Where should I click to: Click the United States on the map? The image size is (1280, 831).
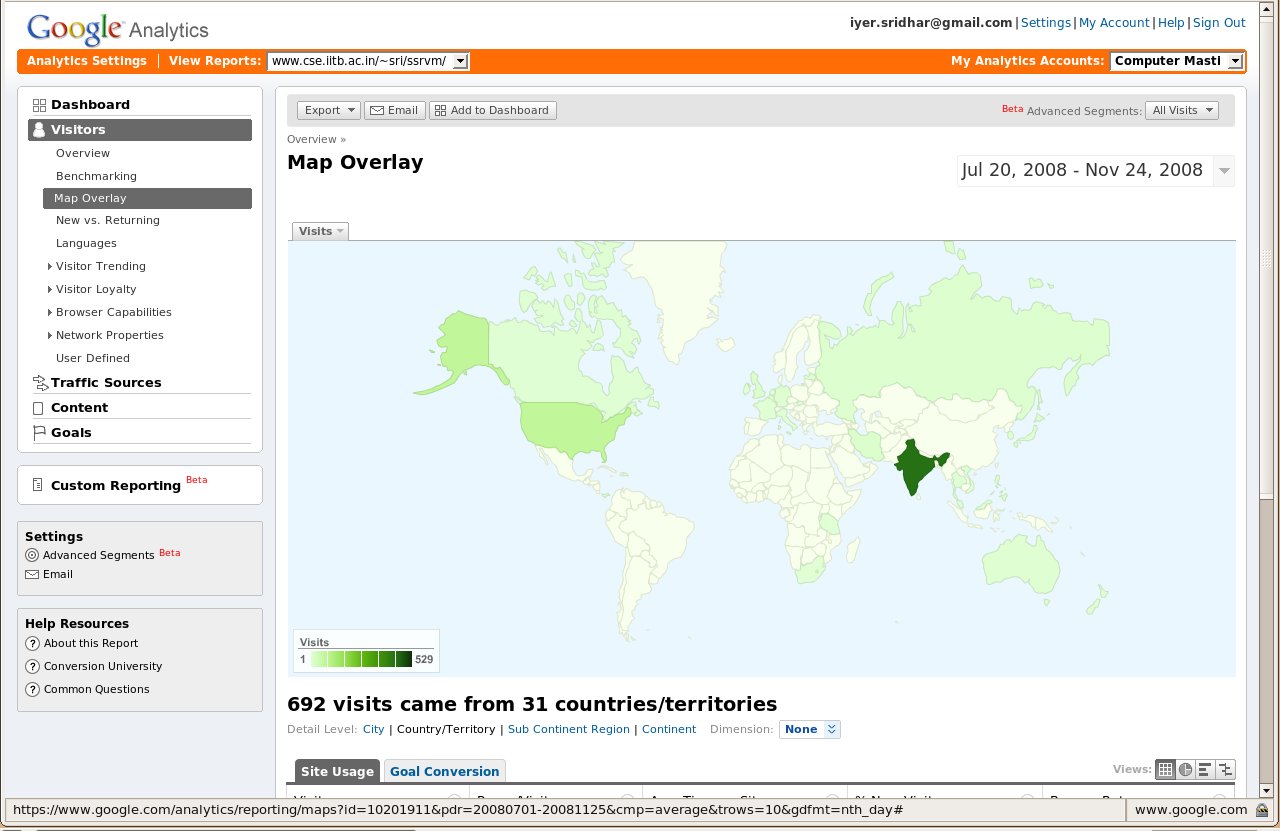570,428
